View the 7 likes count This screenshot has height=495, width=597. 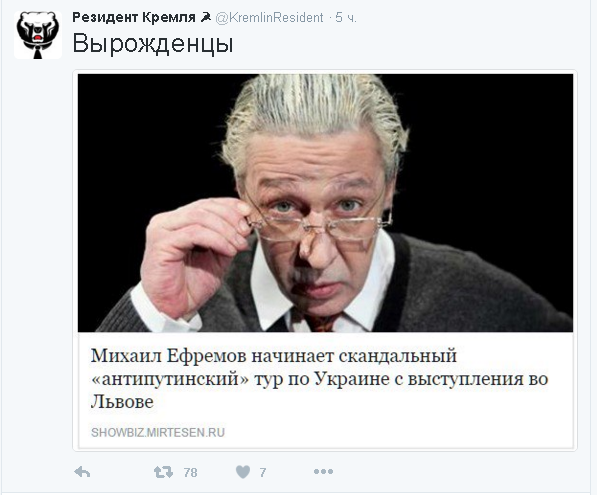tap(263, 473)
